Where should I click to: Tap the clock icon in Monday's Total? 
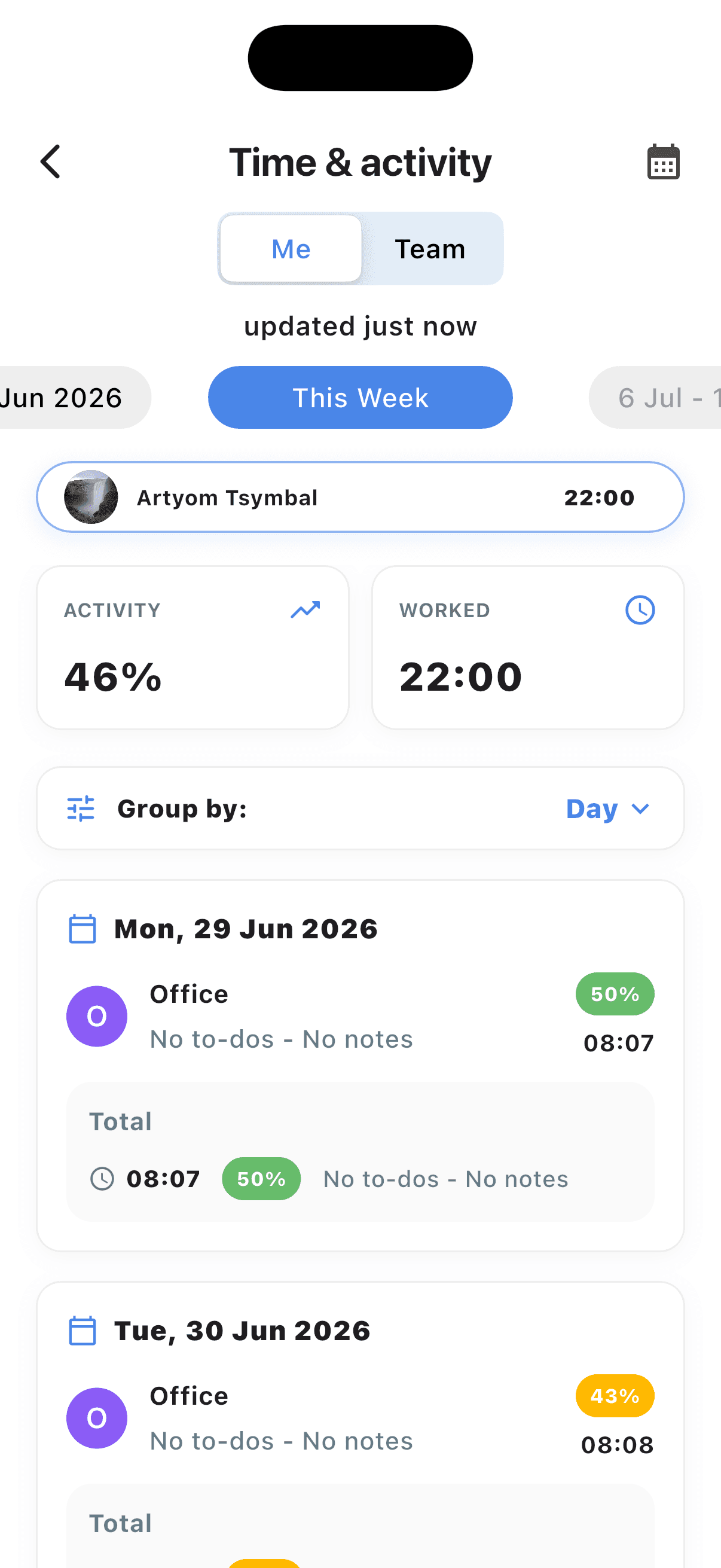coord(102,1179)
